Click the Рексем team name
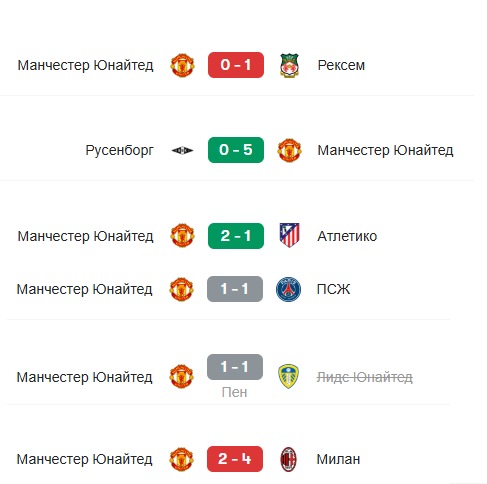Image resolution: width=487 pixels, height=484 pixels. click(341, 65)
